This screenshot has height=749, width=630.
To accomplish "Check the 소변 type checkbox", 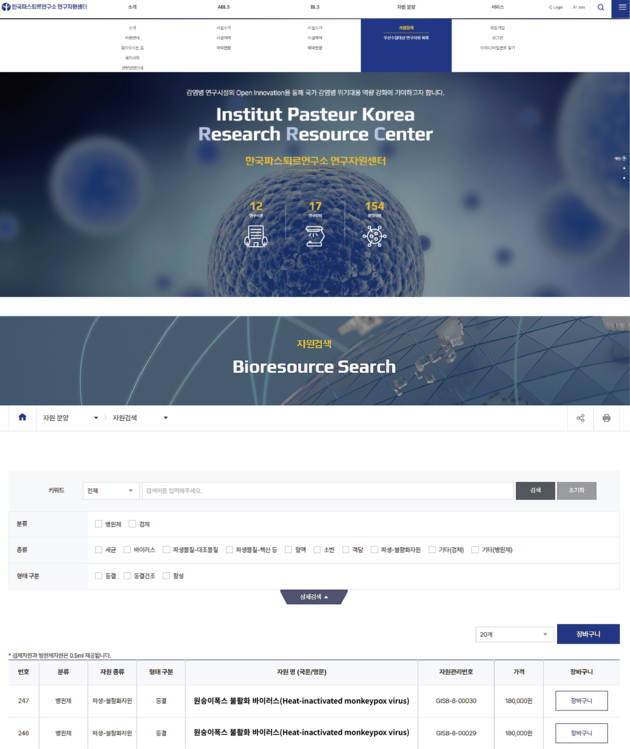I will 317,549.
